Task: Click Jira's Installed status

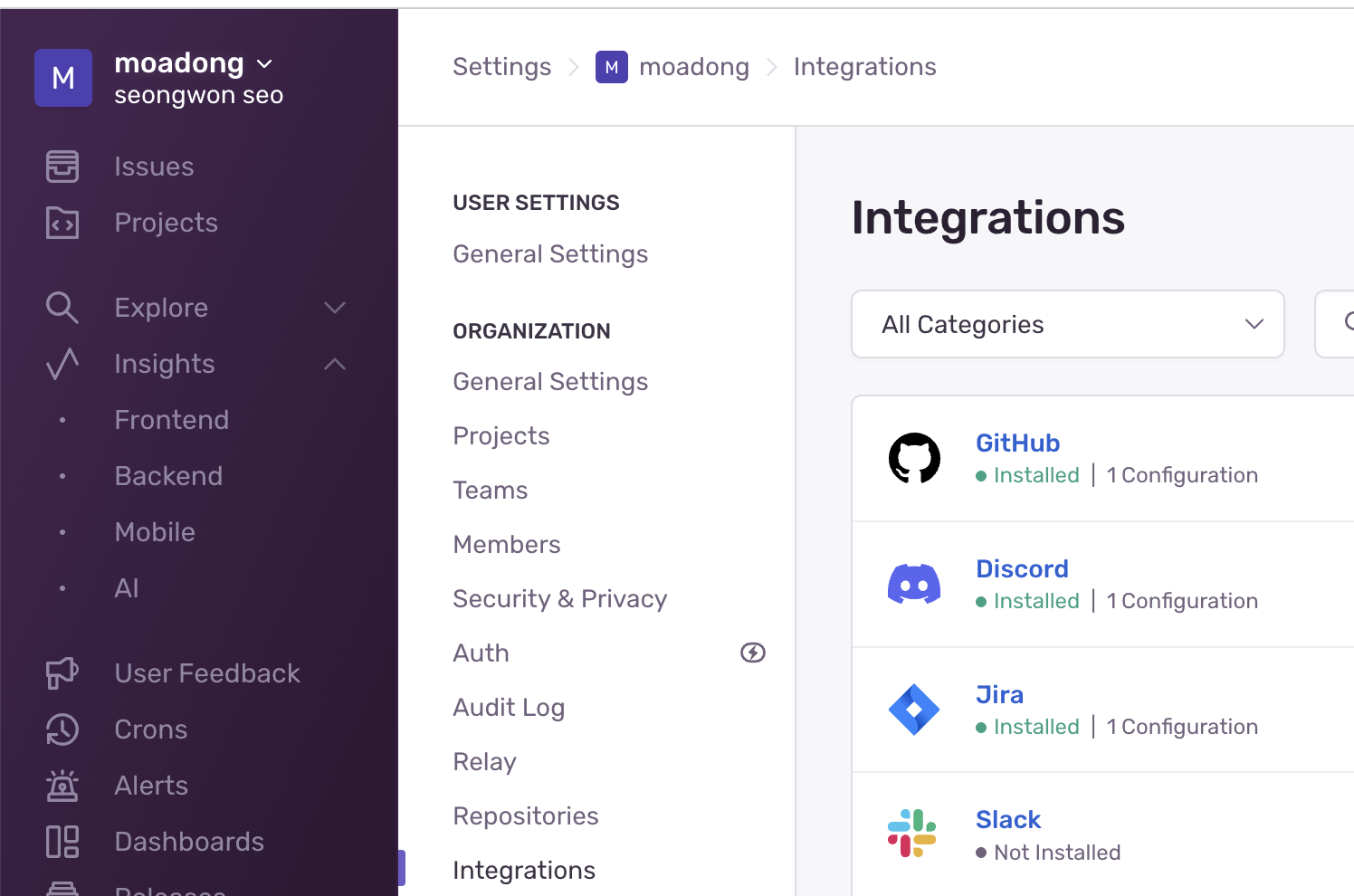Action: click(x=1028, y=727)
